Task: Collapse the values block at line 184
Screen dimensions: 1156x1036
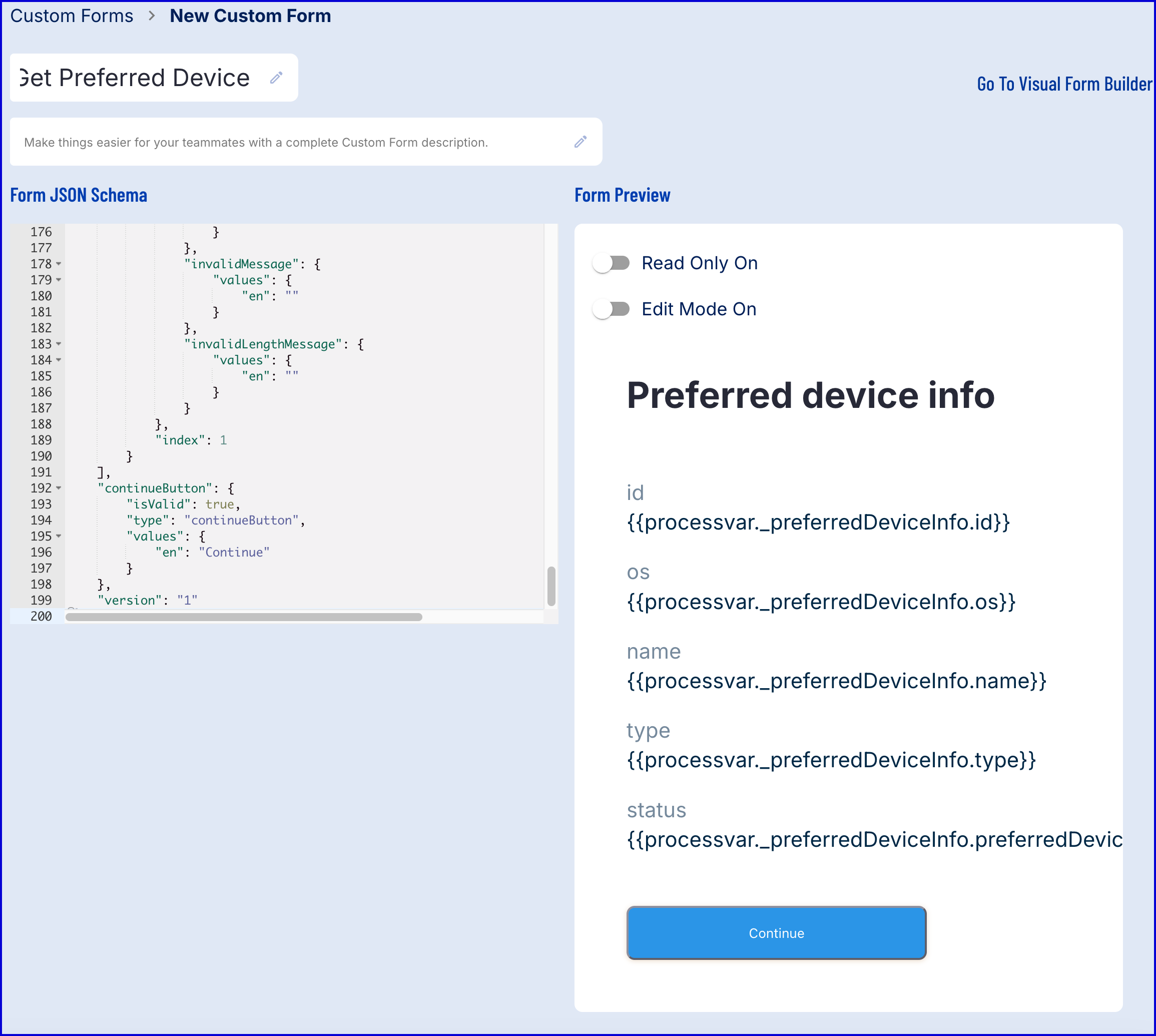Action: 59,360
